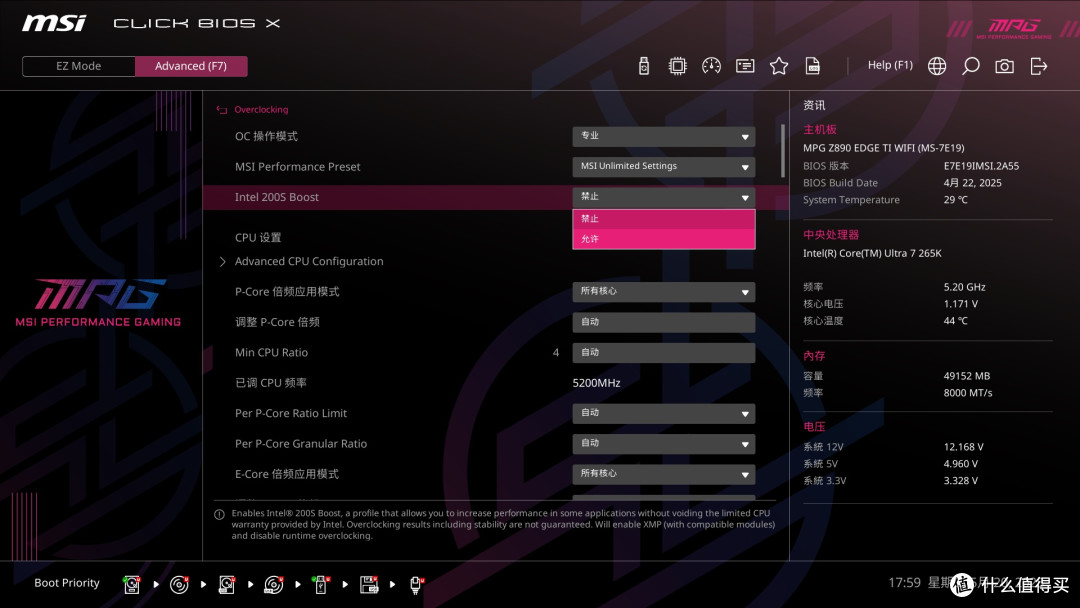Click memory frequency 8000 MT/s value
Viewport: 1080px width, 608px height.
[968, 393]
